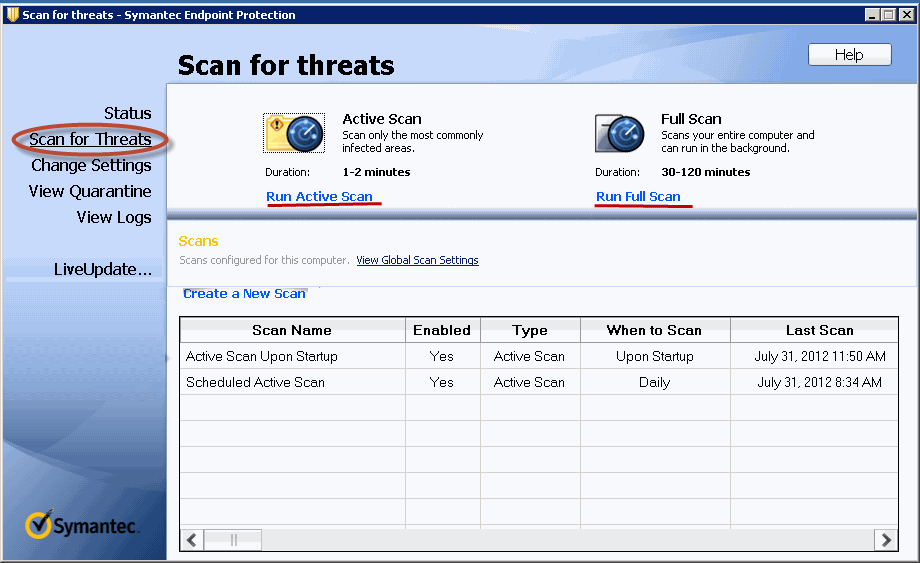Click the Active Scan radar icon
This screenshot has width=920, height=563.
tap(294, 133)
